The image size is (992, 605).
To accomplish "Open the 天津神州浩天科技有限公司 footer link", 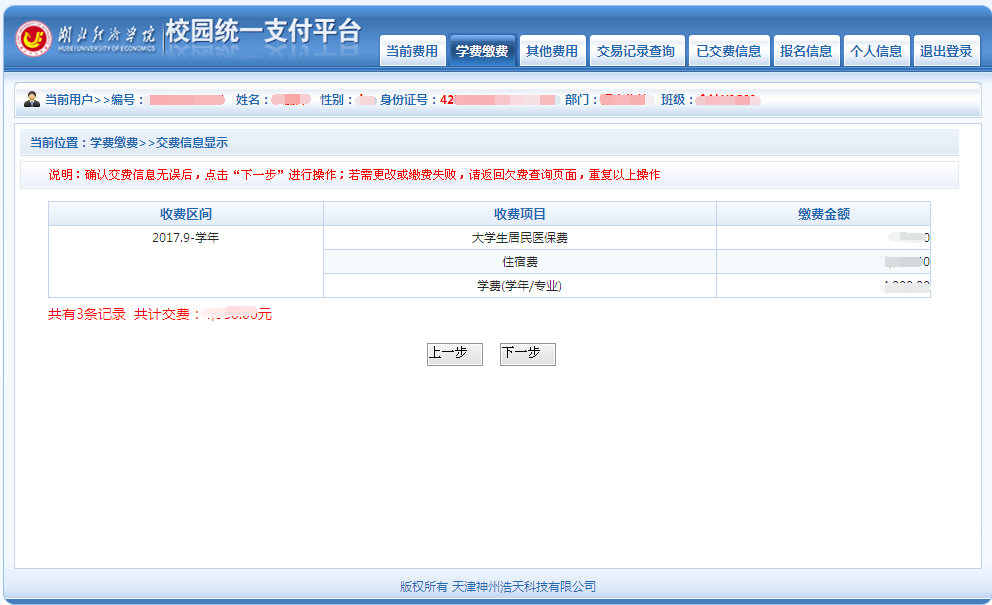I will point(524,586).
